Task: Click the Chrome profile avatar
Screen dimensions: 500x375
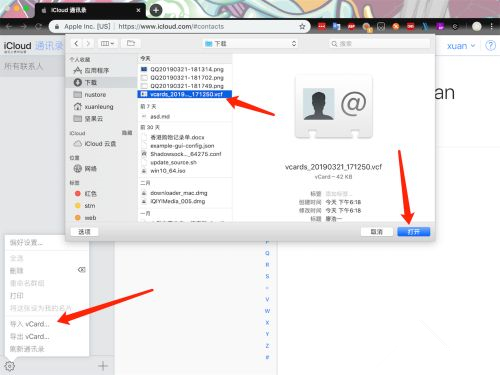Action: 477,26
